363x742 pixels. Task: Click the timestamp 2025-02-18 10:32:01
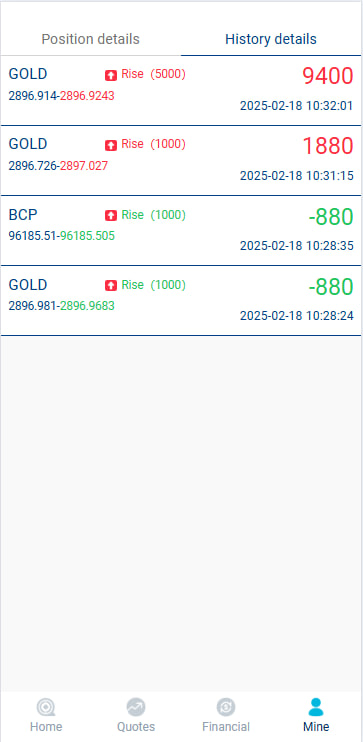(297, 106)
